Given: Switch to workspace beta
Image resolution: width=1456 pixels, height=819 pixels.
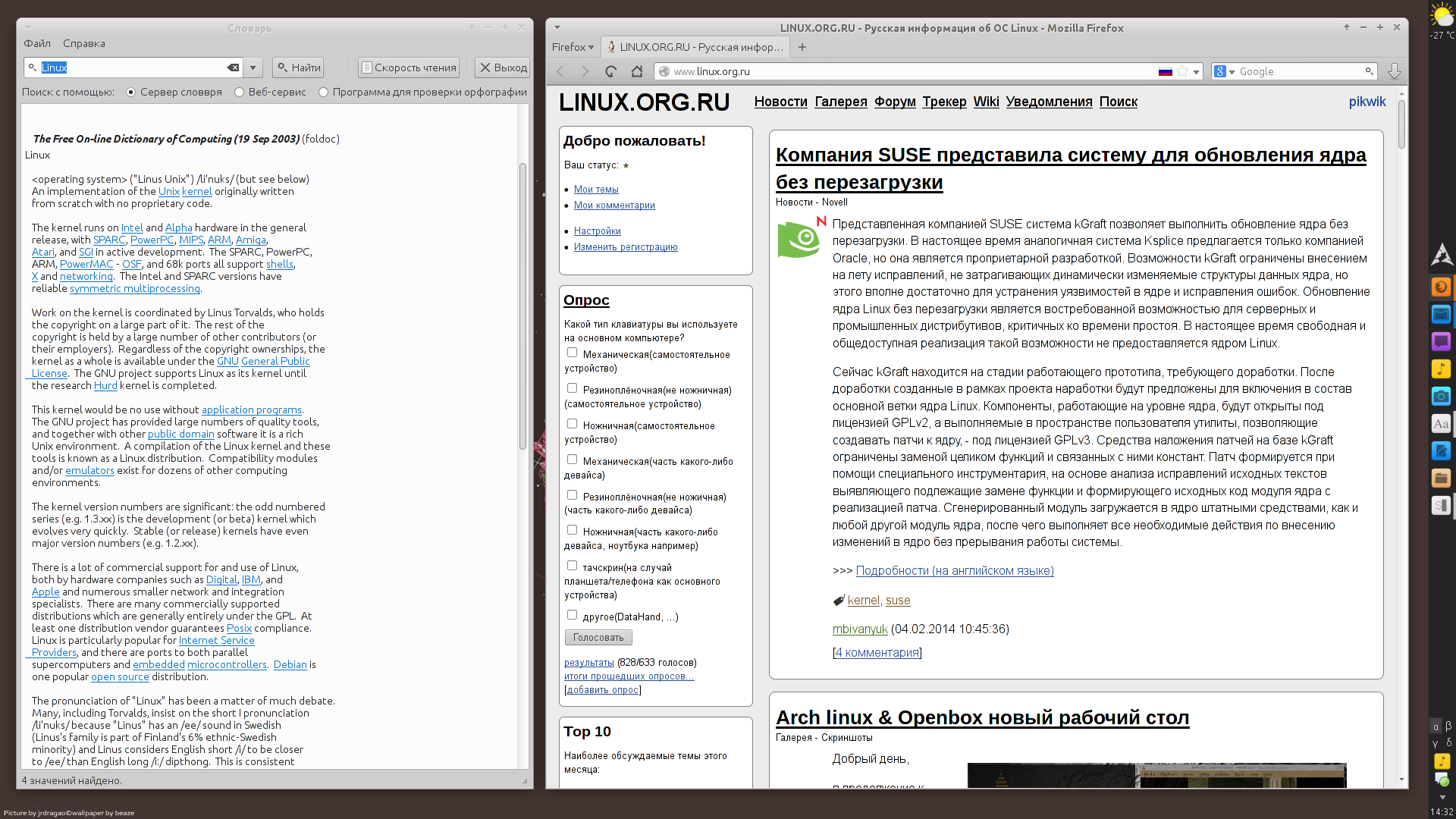Looking at the screenshot, I should 1448,726.
